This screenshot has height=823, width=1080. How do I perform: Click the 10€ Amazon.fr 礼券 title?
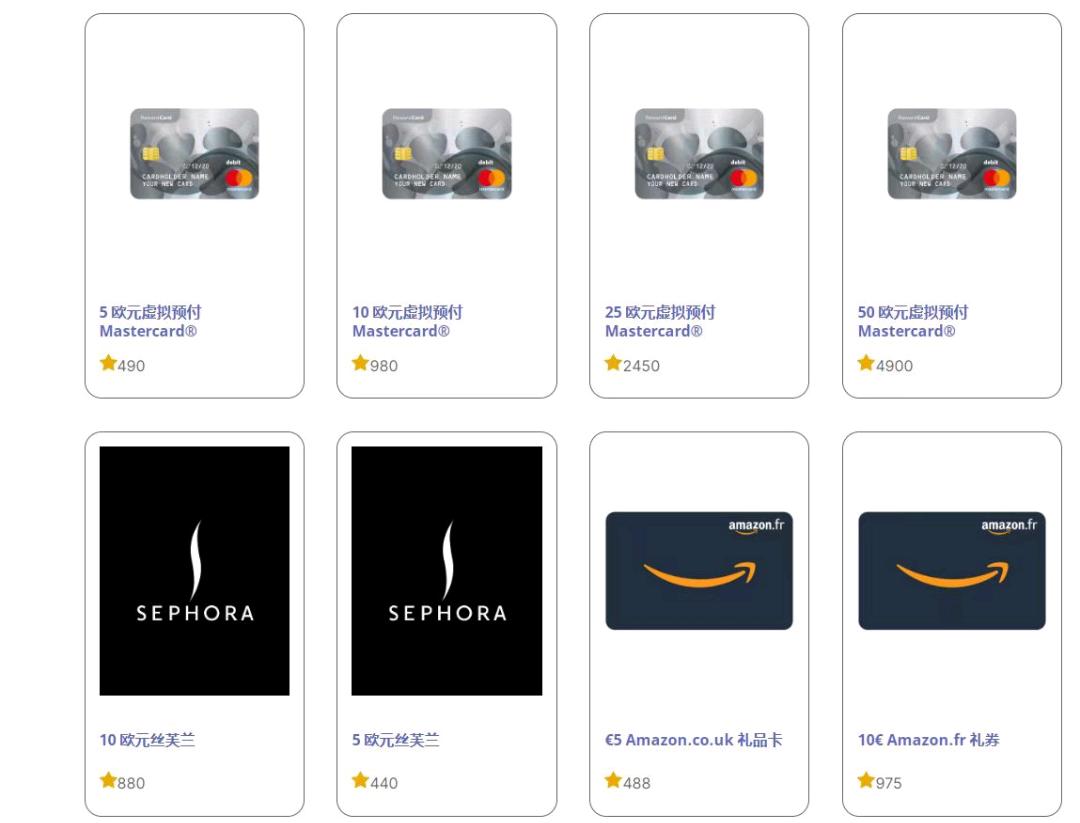coord(928,740)
